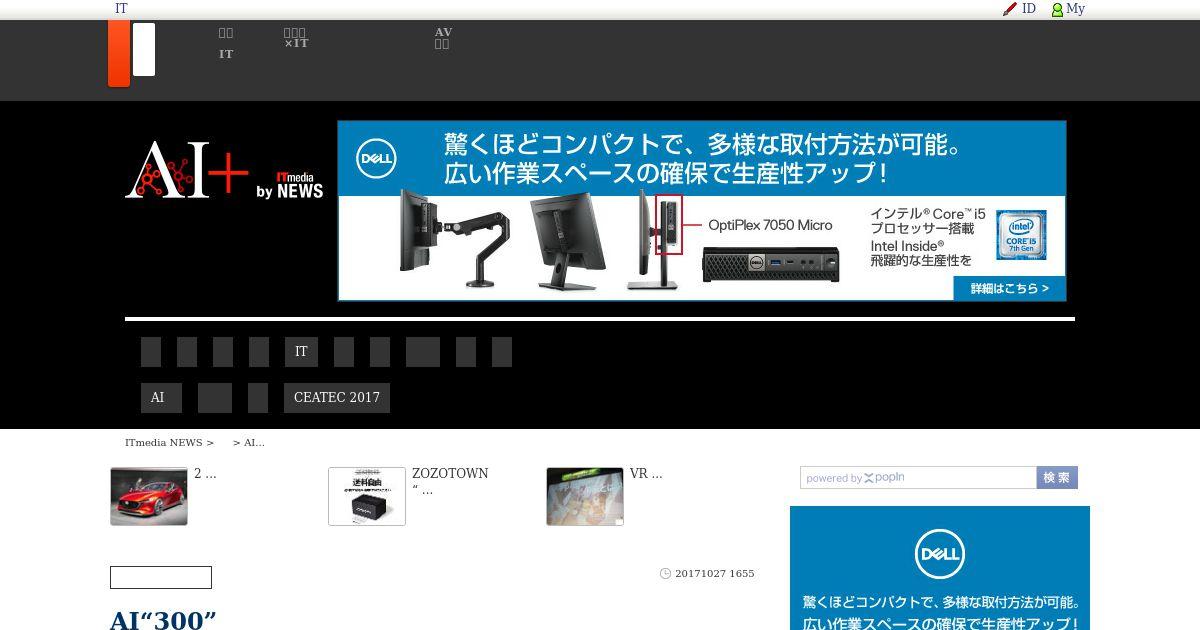
Task: Open the AI topic tab
Action: 161,398
